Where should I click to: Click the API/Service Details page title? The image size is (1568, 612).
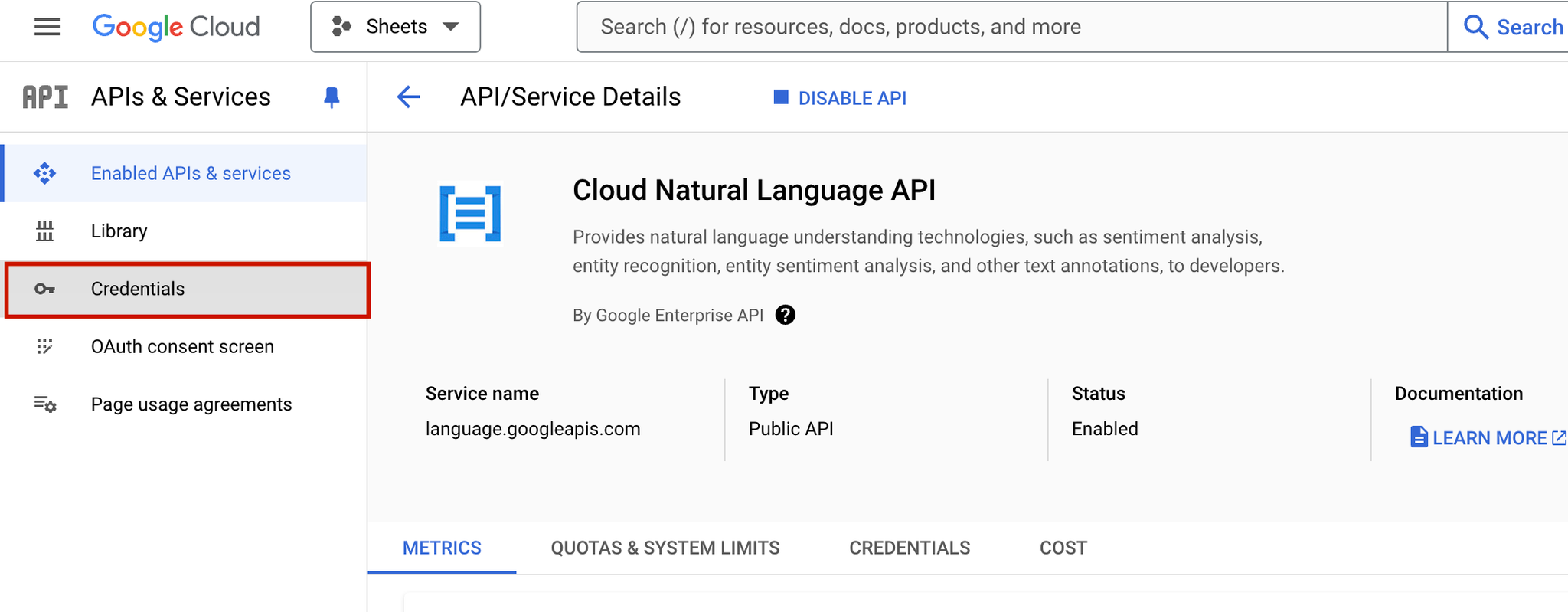point(570,97)
